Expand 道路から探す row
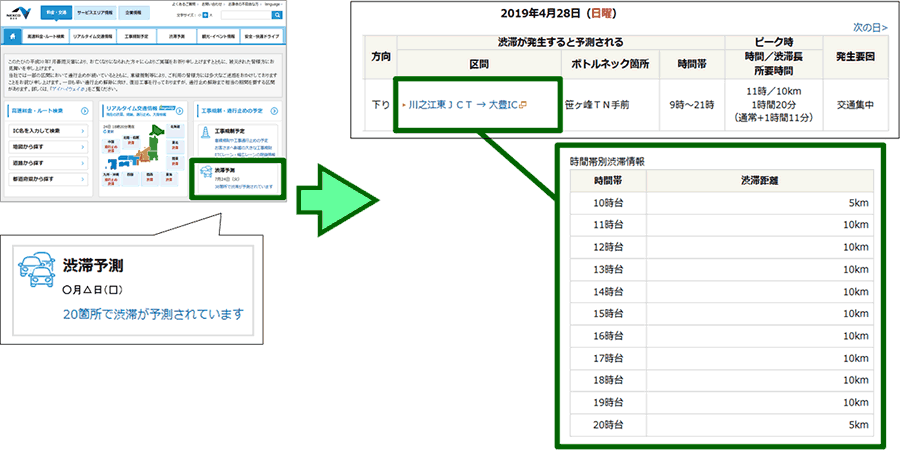900x450 pixels. coord(48,164)
